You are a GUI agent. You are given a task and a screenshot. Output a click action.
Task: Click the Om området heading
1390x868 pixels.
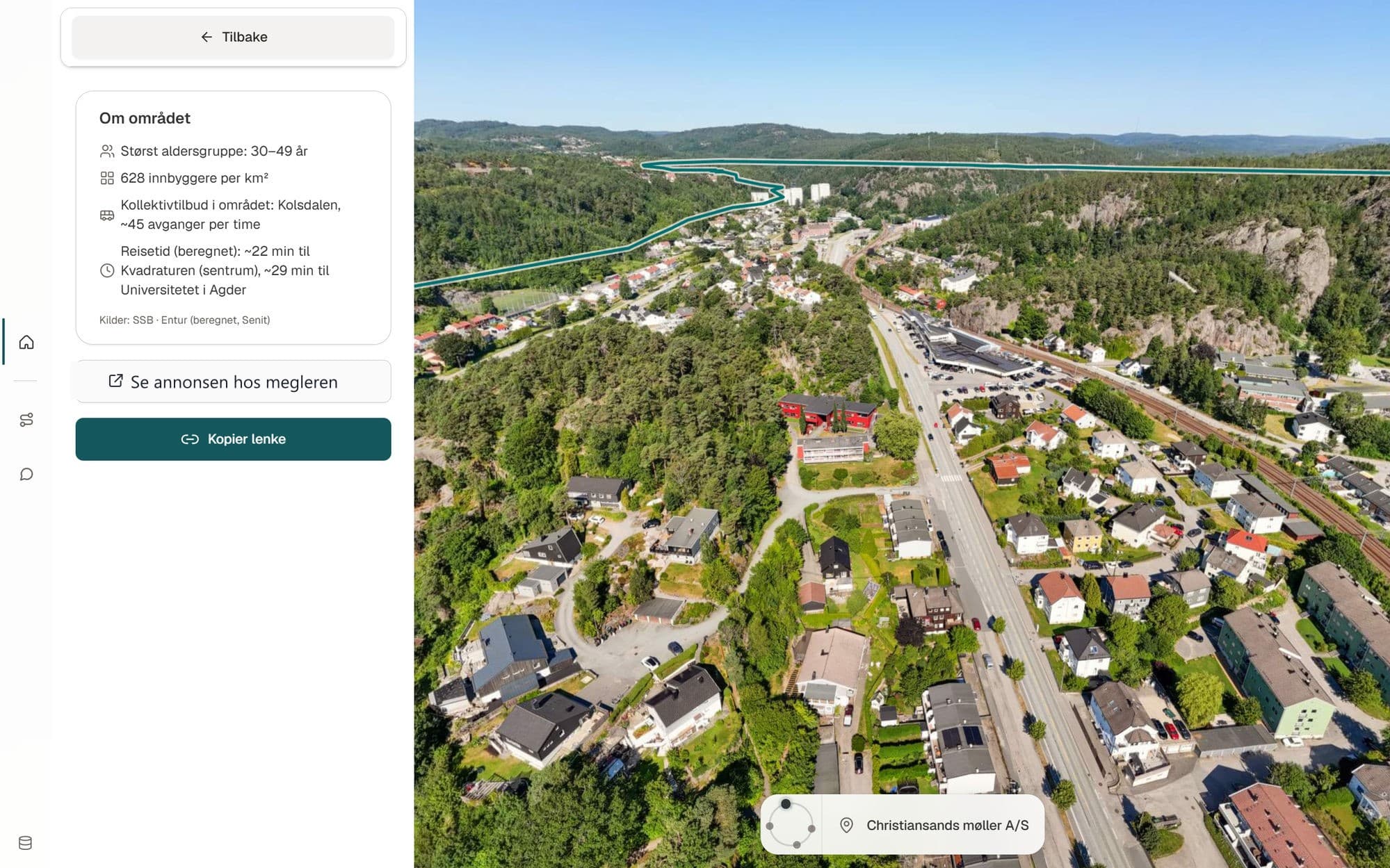(x=145, y=118)
